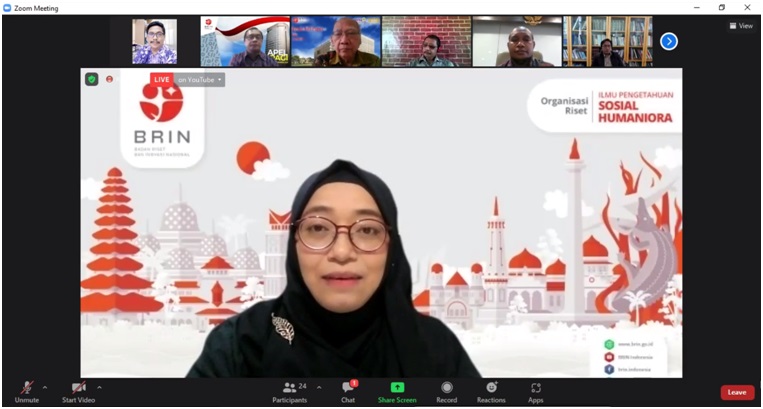Open the Reactions menu
Viewport: 763px width, 409px height.
(491, 390)
